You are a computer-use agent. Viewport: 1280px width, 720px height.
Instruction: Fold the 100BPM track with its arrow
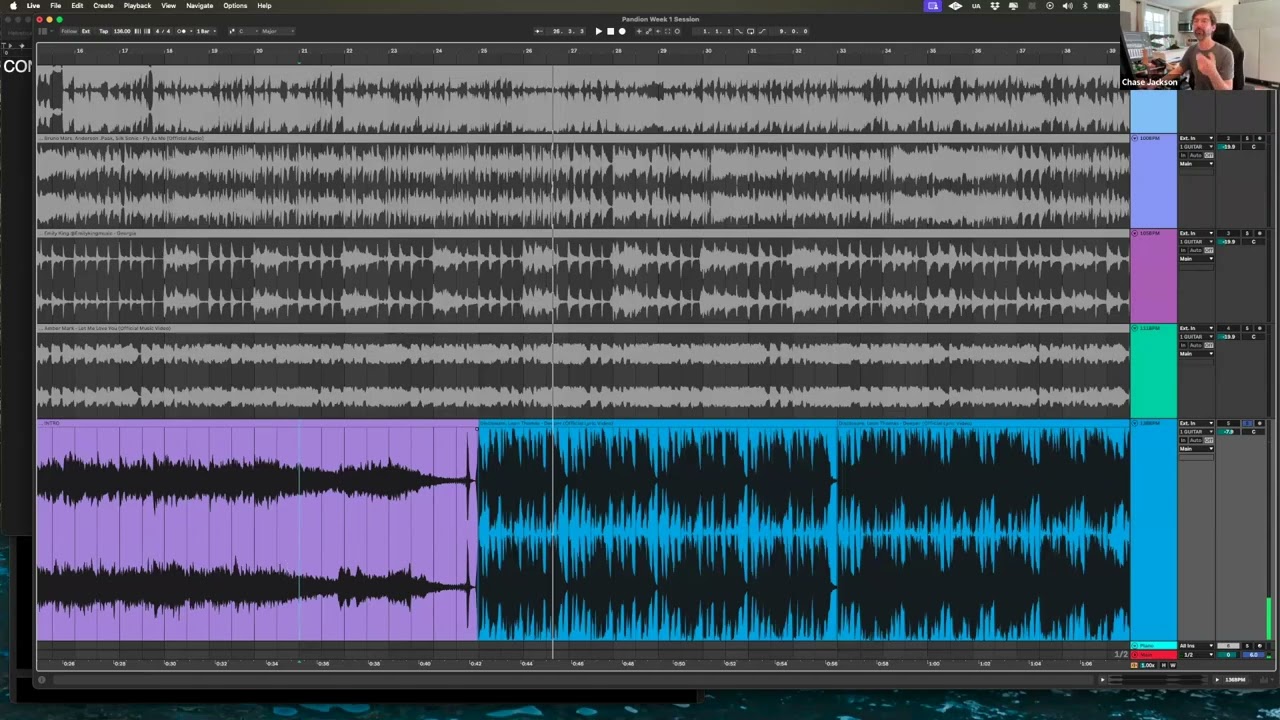coord(1135,138)
